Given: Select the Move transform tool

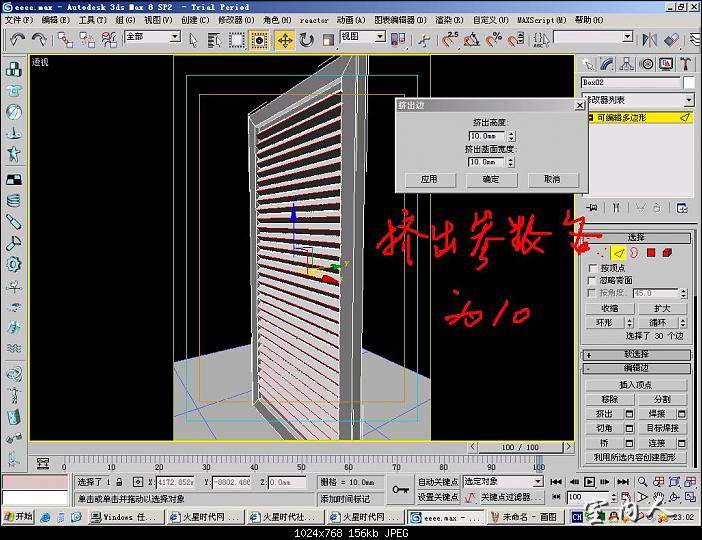Looking at the screenshot, I should [285, 39].
